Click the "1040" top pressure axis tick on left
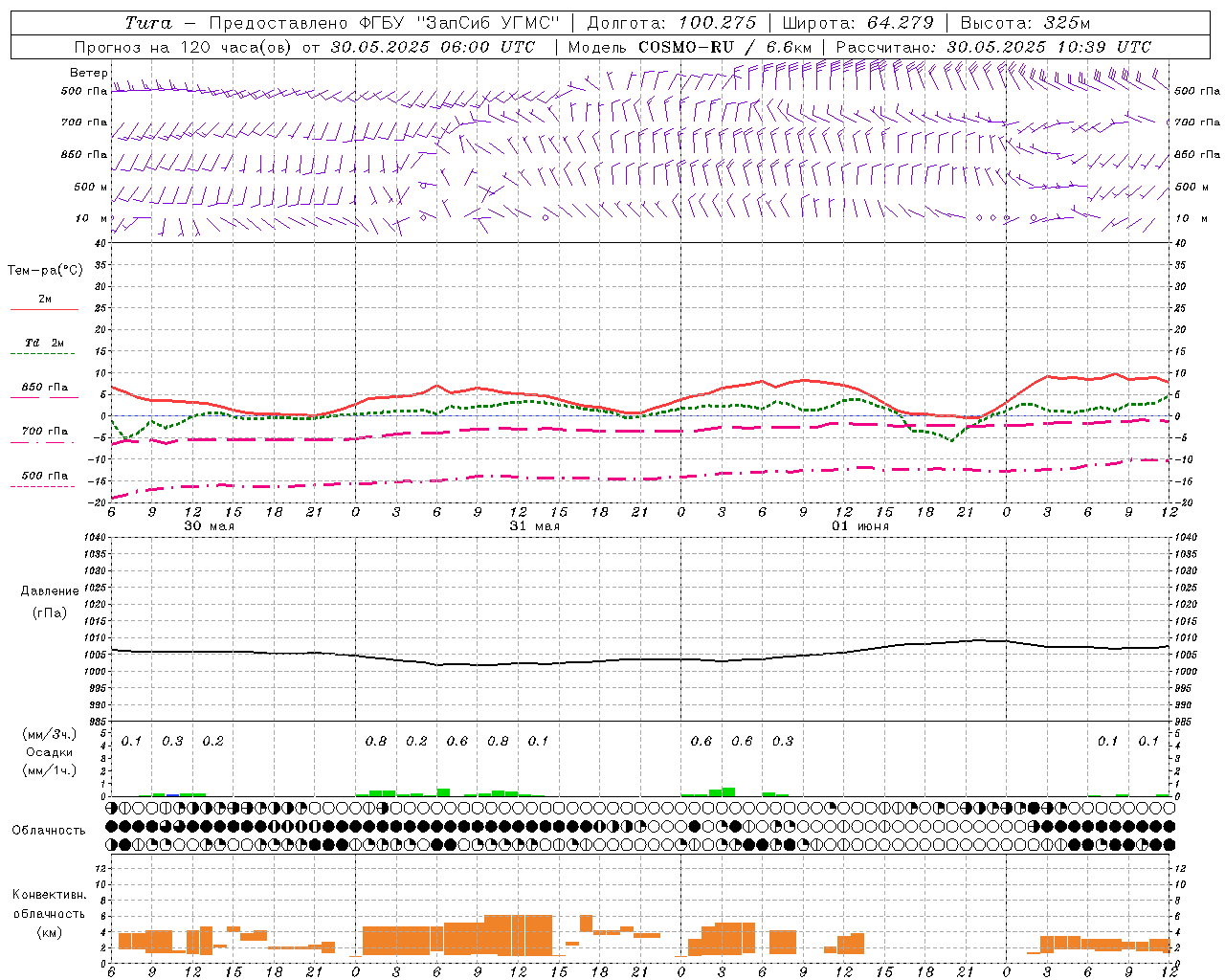 pyautogui.click(x=93, y=537)
